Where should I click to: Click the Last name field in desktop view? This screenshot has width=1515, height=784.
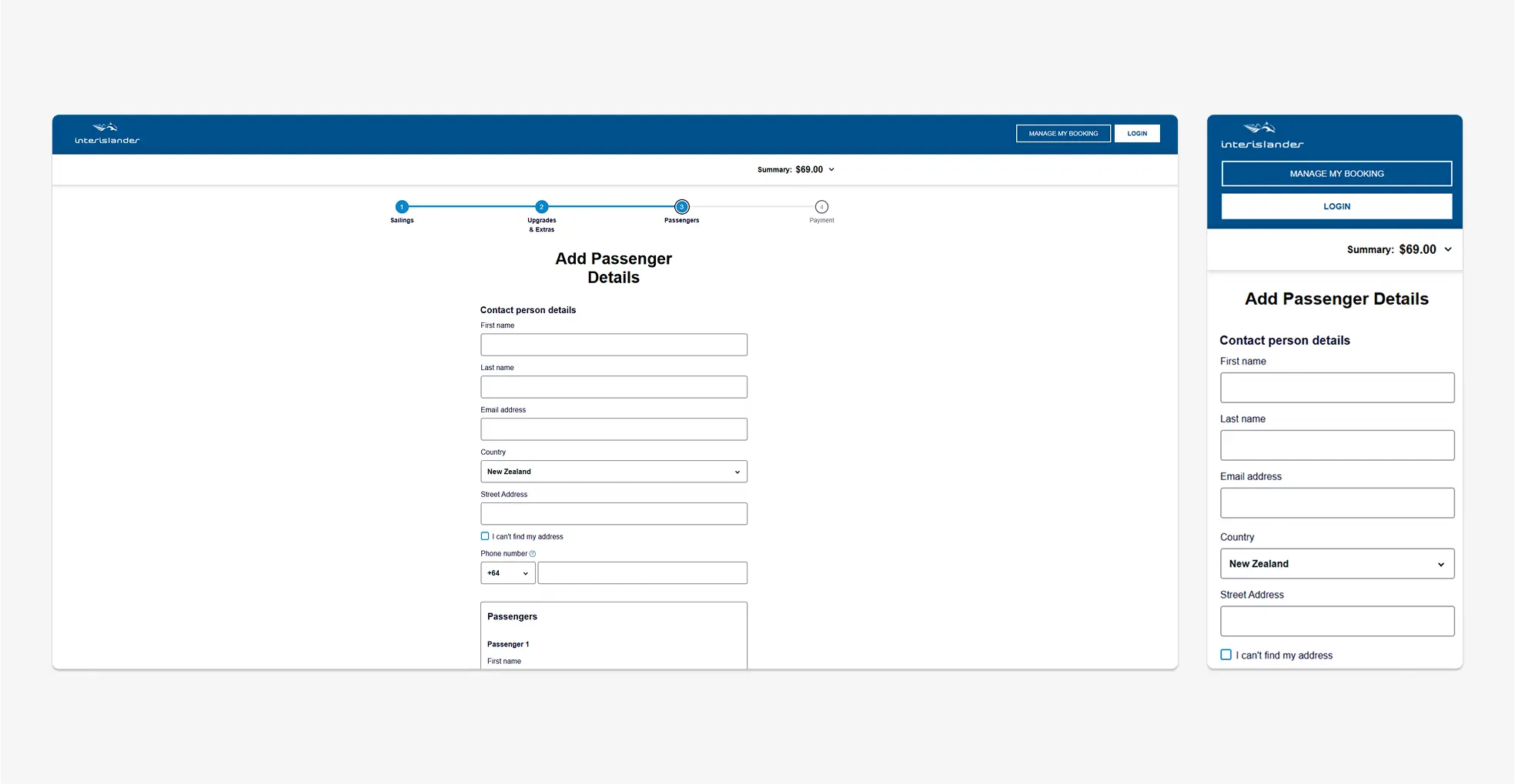pyautogui.click(x=614, y=387)
